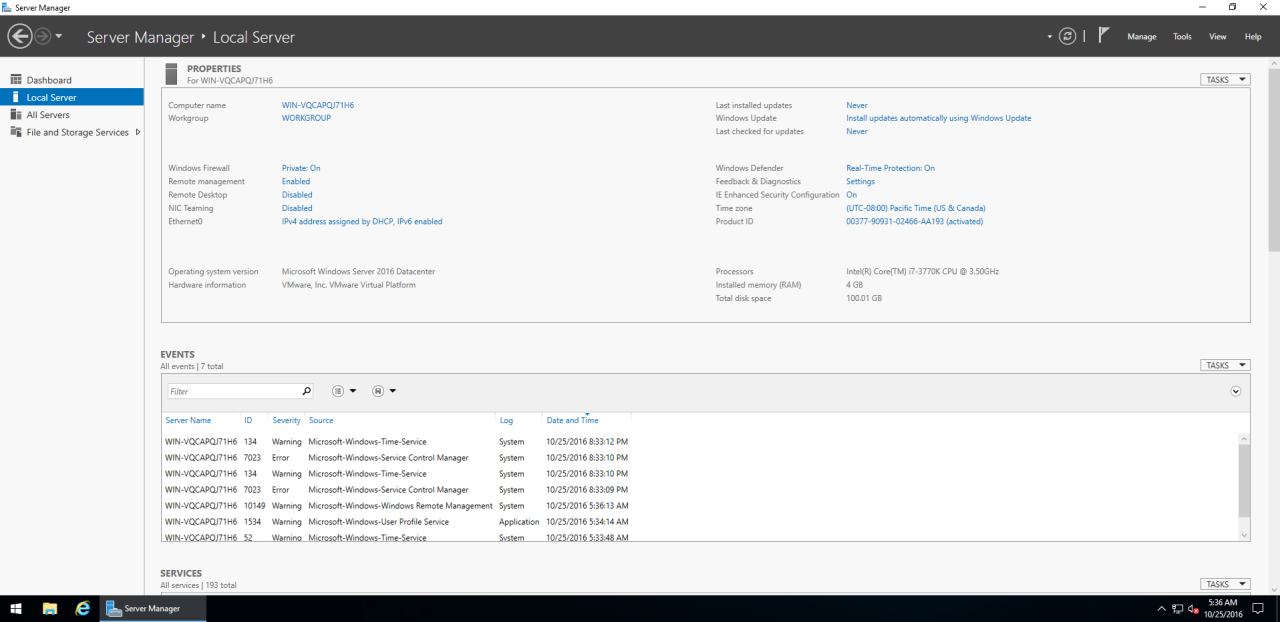Select Dashboard in the left pane

[72, 80]
